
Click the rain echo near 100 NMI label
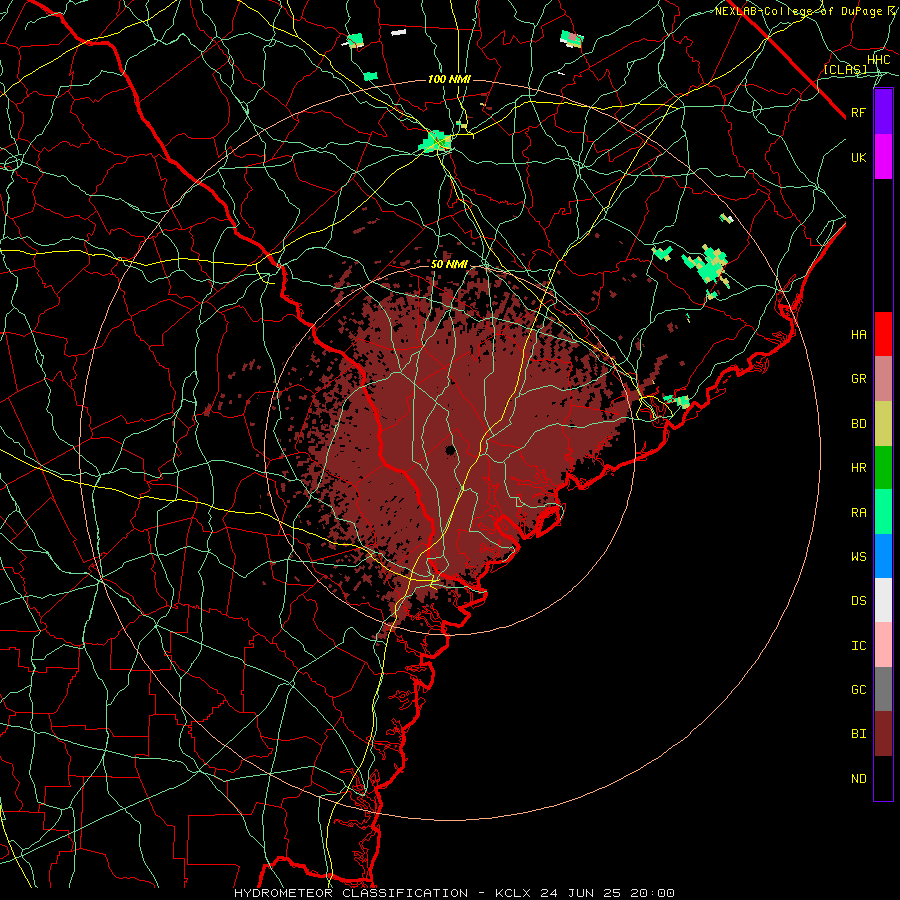436,141
